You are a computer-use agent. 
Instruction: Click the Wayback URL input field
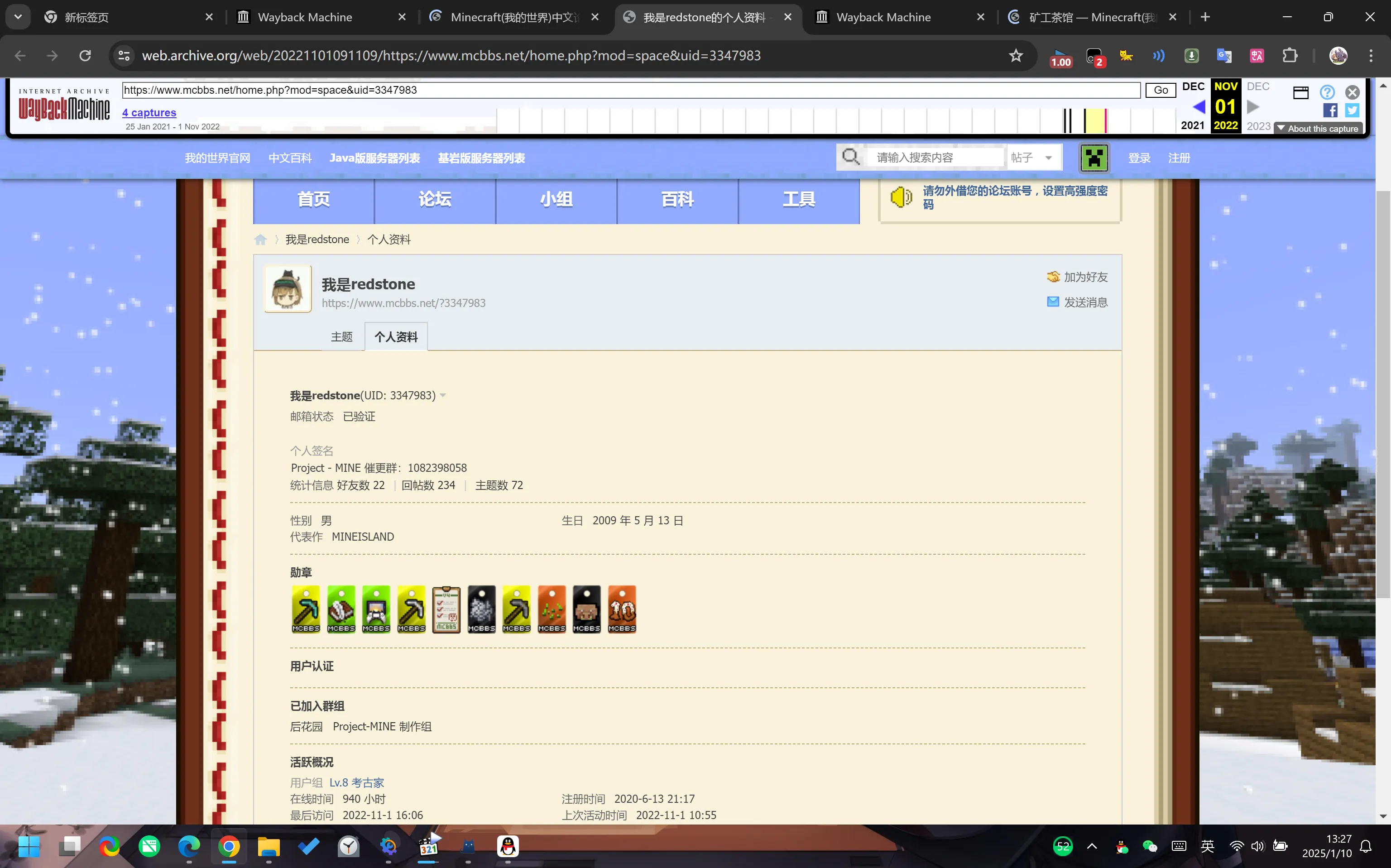point(631,90)
